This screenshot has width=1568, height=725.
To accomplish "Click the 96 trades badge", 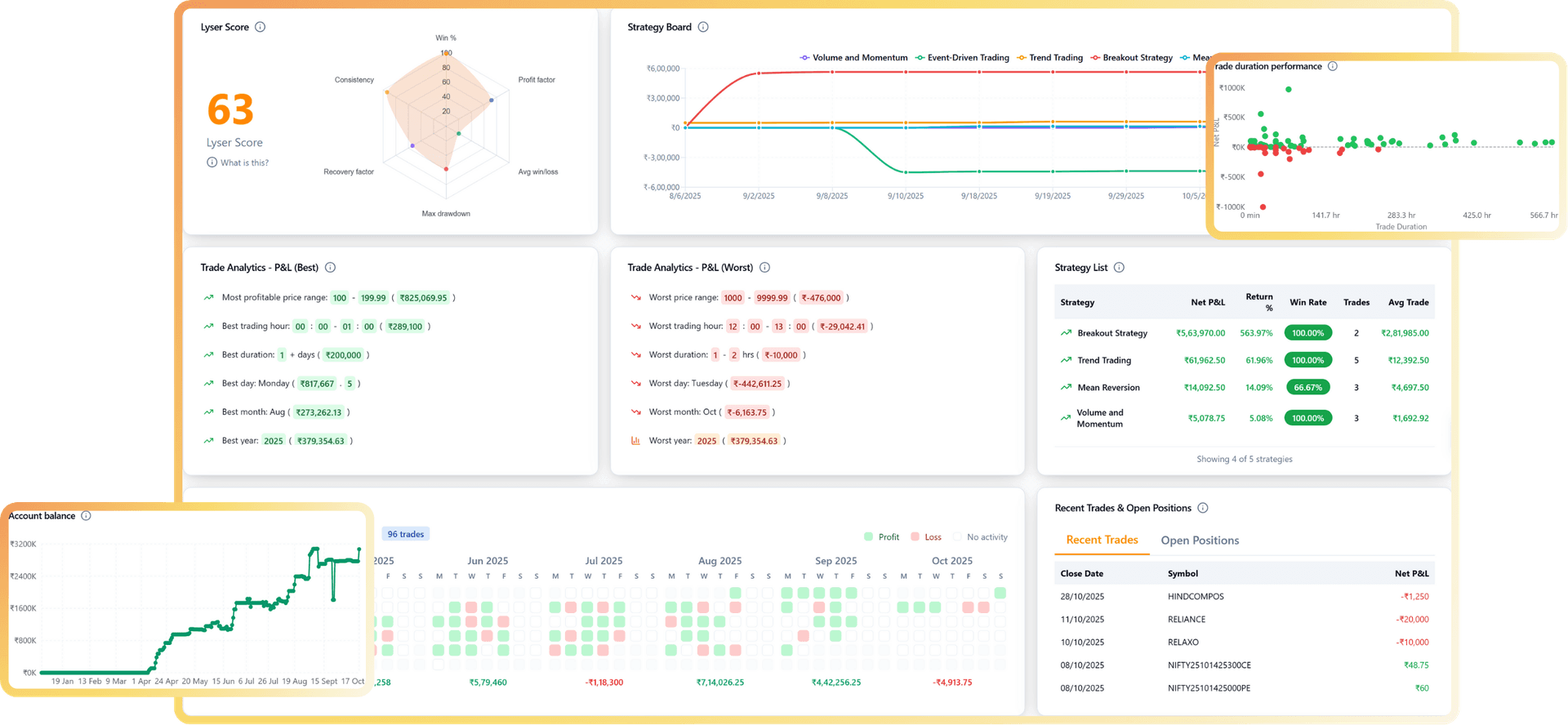I will (x=405, y=534).
